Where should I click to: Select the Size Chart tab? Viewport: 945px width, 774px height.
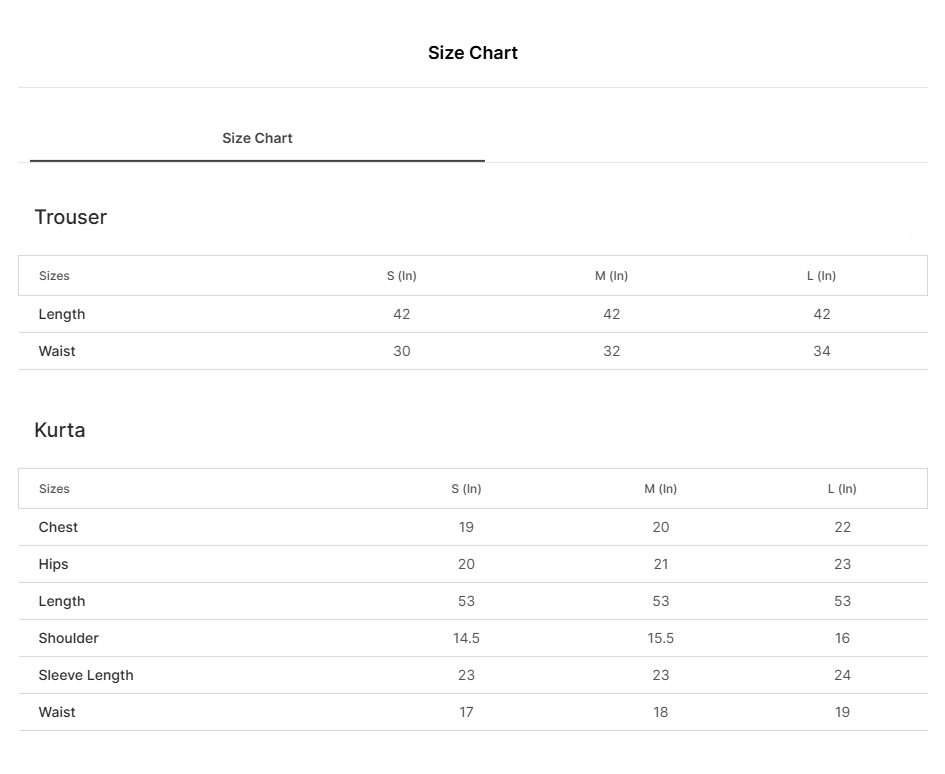pos(257,138)
